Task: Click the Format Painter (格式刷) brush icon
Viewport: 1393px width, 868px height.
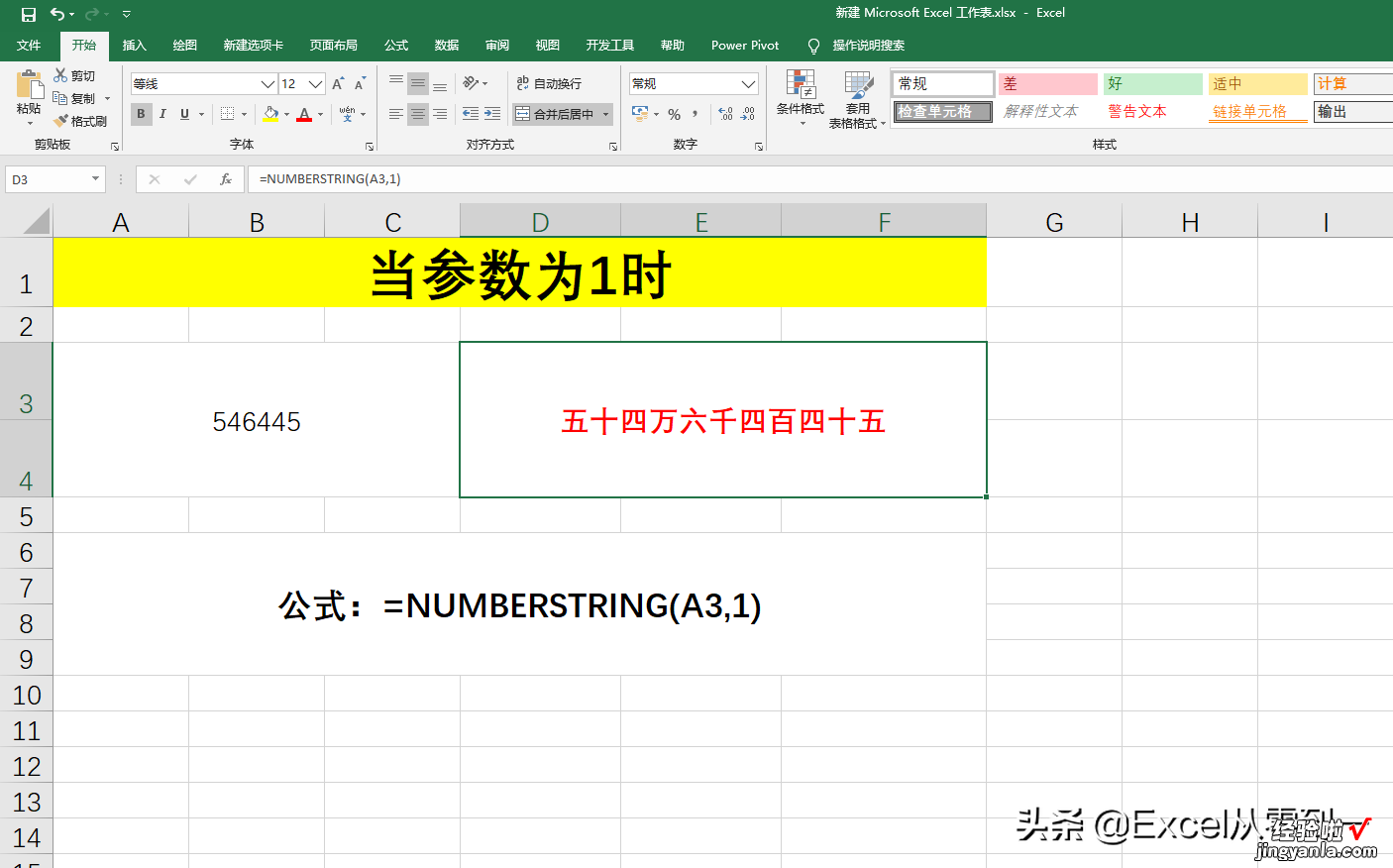Action: pyautogui.click(x=60, y=121)
